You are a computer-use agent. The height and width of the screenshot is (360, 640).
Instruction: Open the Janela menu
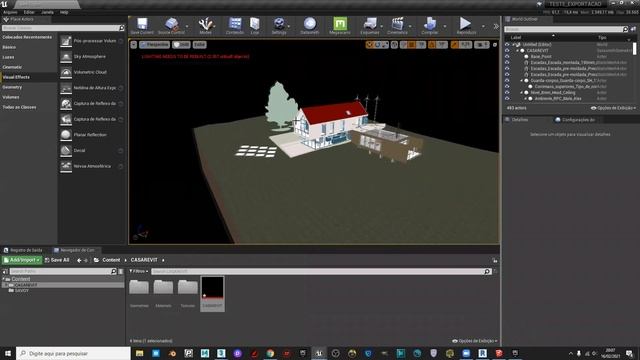point(47,12)
